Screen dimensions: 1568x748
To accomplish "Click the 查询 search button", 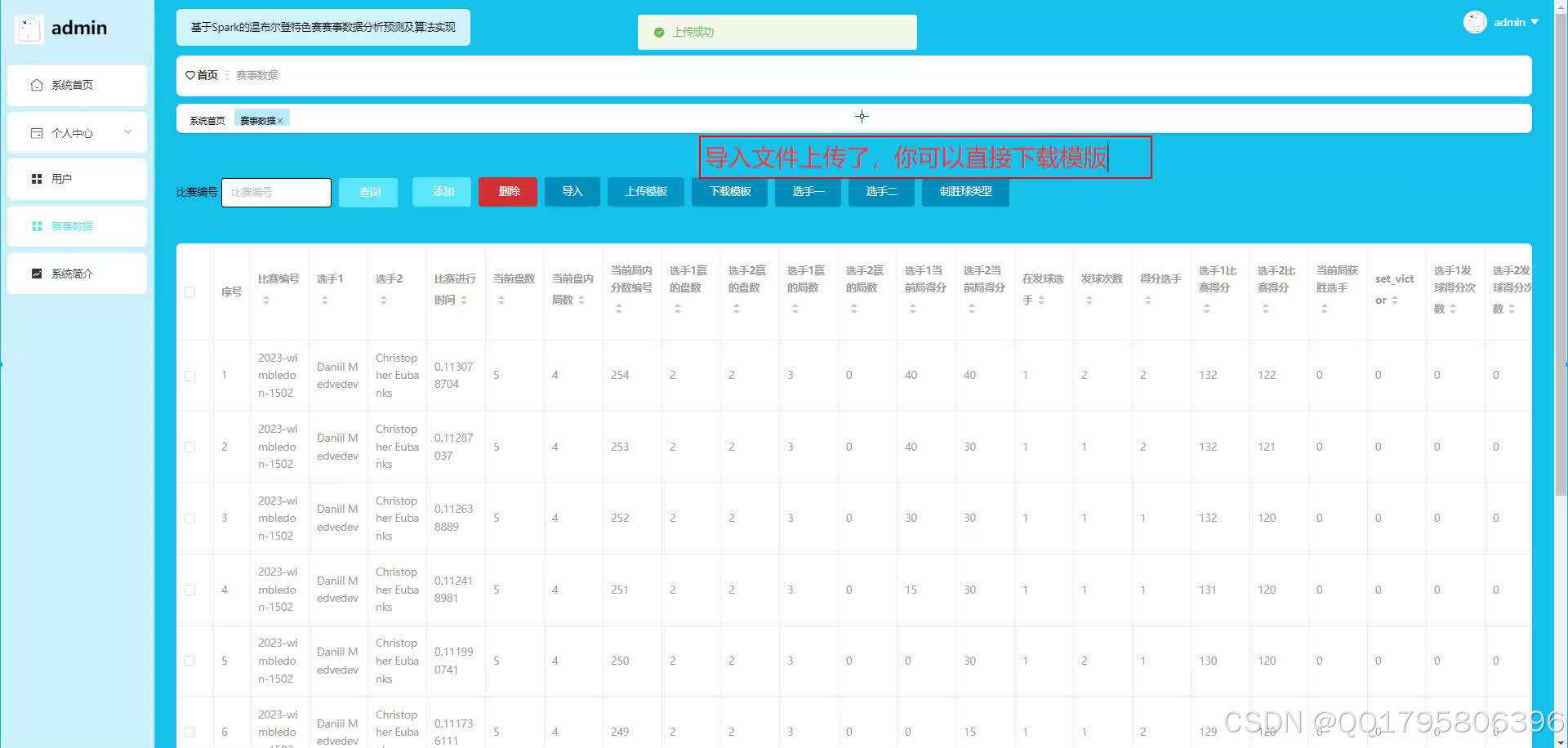I will click(368, 192).
